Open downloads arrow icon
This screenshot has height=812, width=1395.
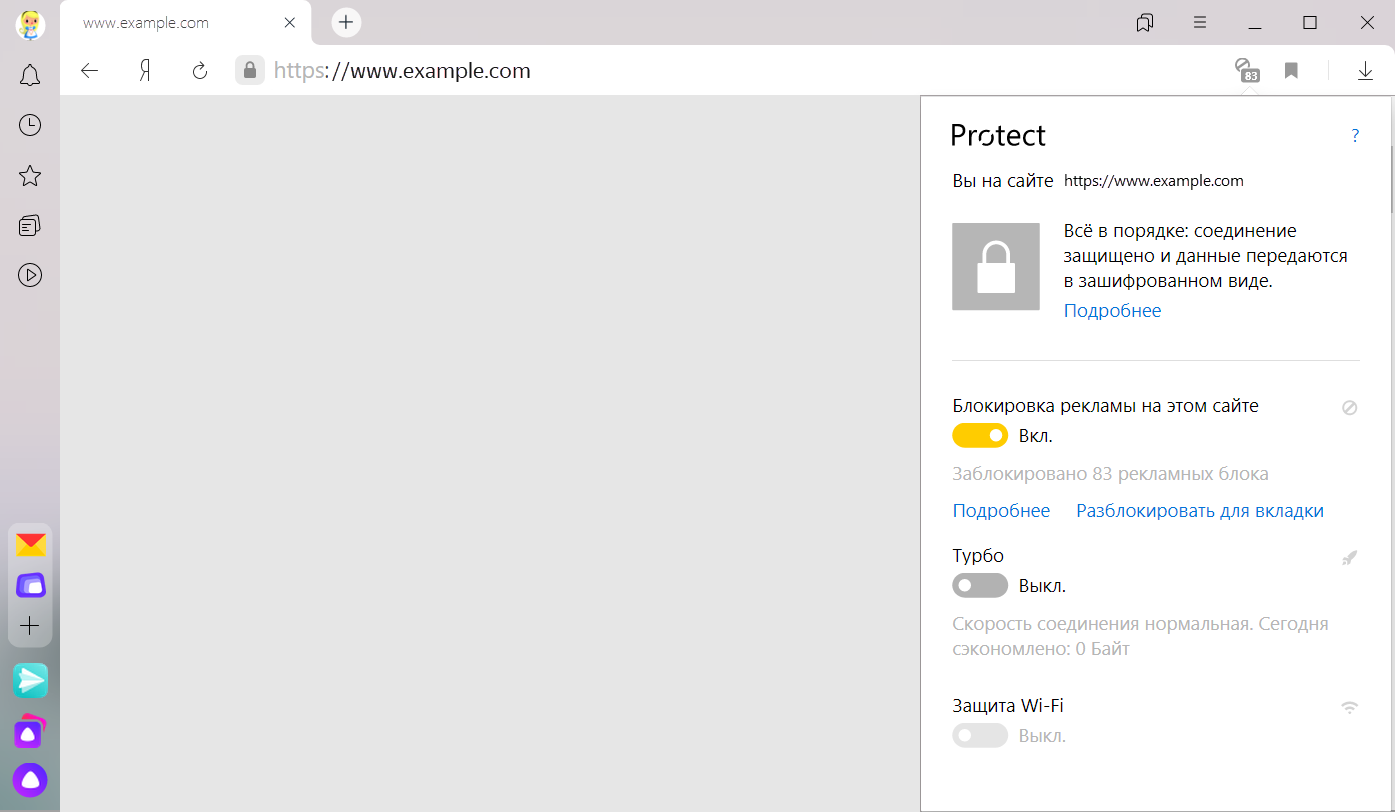1365,70
